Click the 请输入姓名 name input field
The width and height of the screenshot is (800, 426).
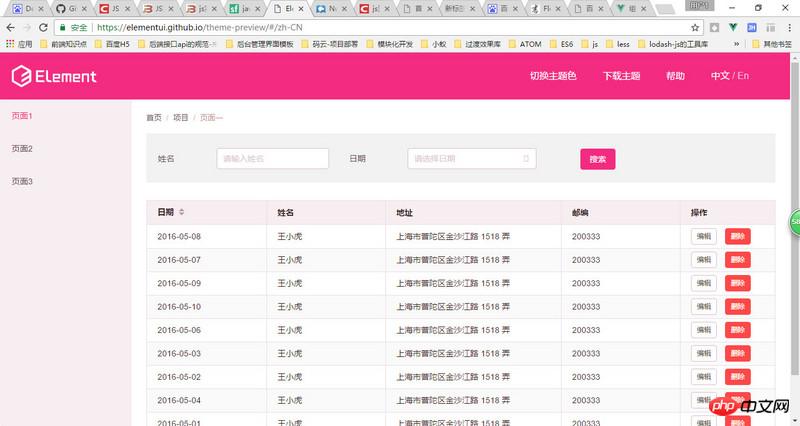click(272, 159)
